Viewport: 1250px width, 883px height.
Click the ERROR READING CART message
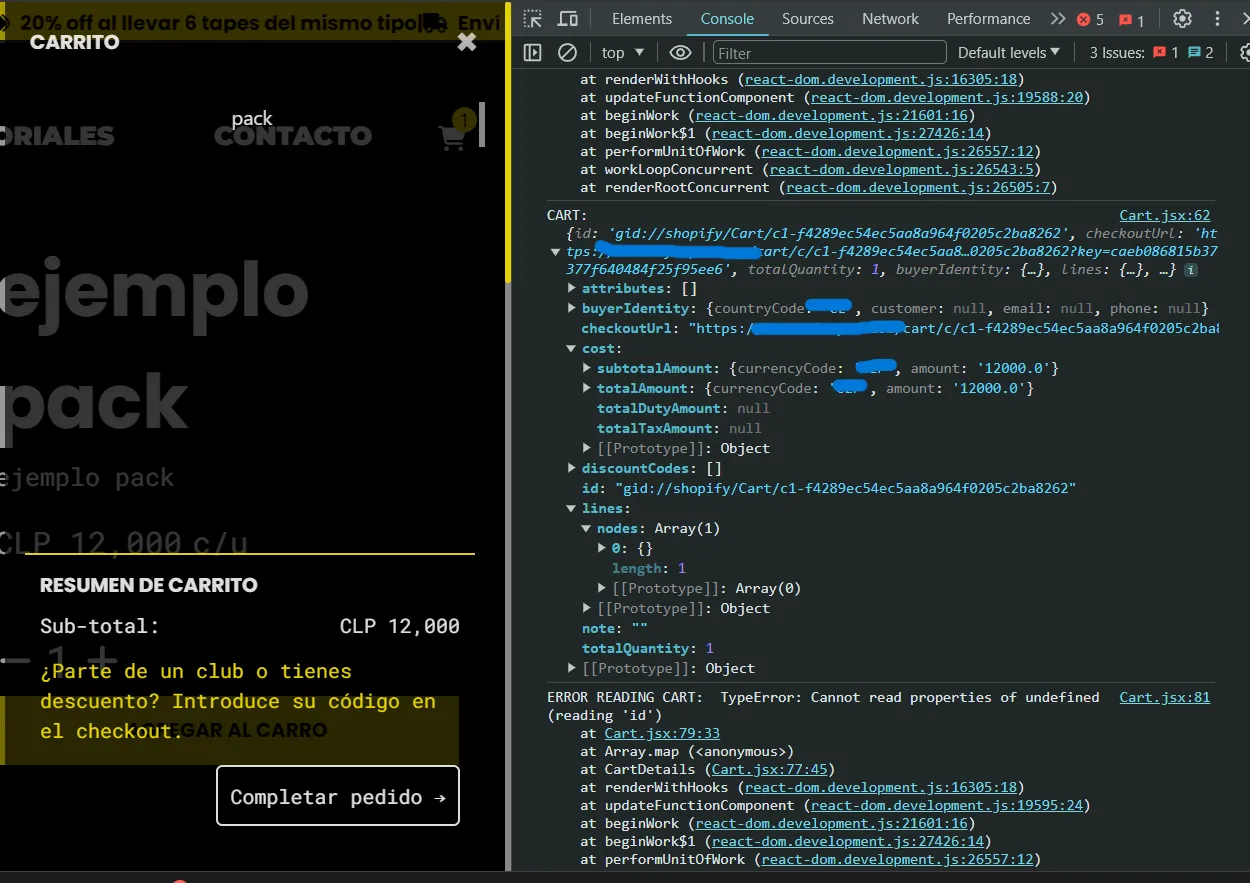(x=823, y=706)
